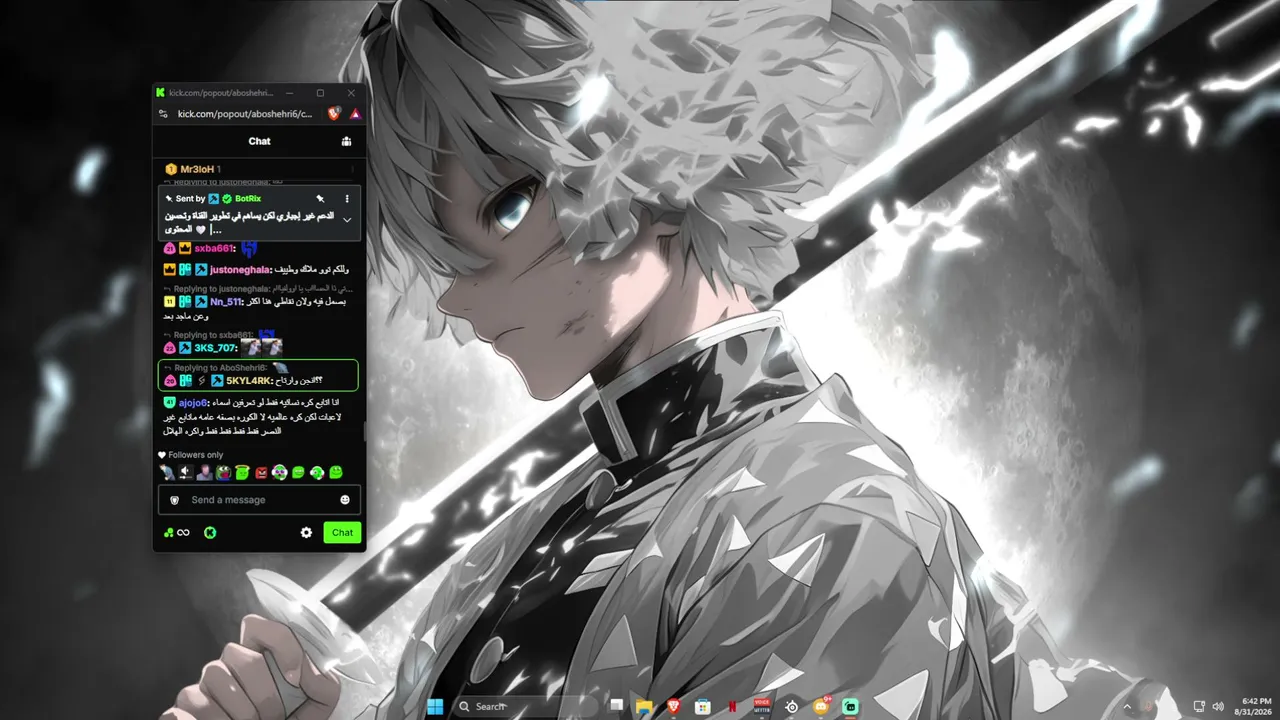Insert the green clown-style emote
Image resolution: width=1280 pixels, height=720 pixels.
point(280,472)
